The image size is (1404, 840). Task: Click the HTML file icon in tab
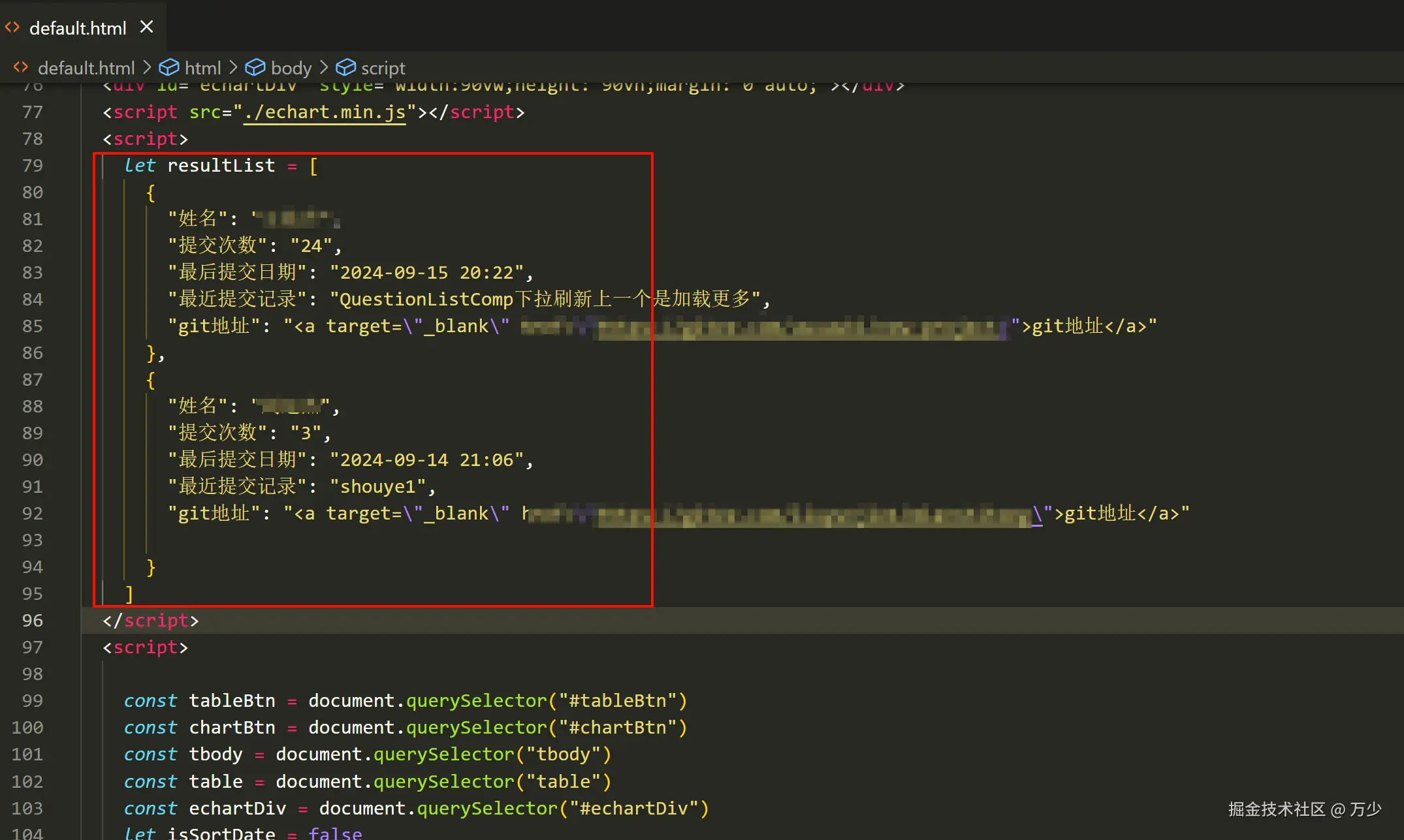(12, 27)
